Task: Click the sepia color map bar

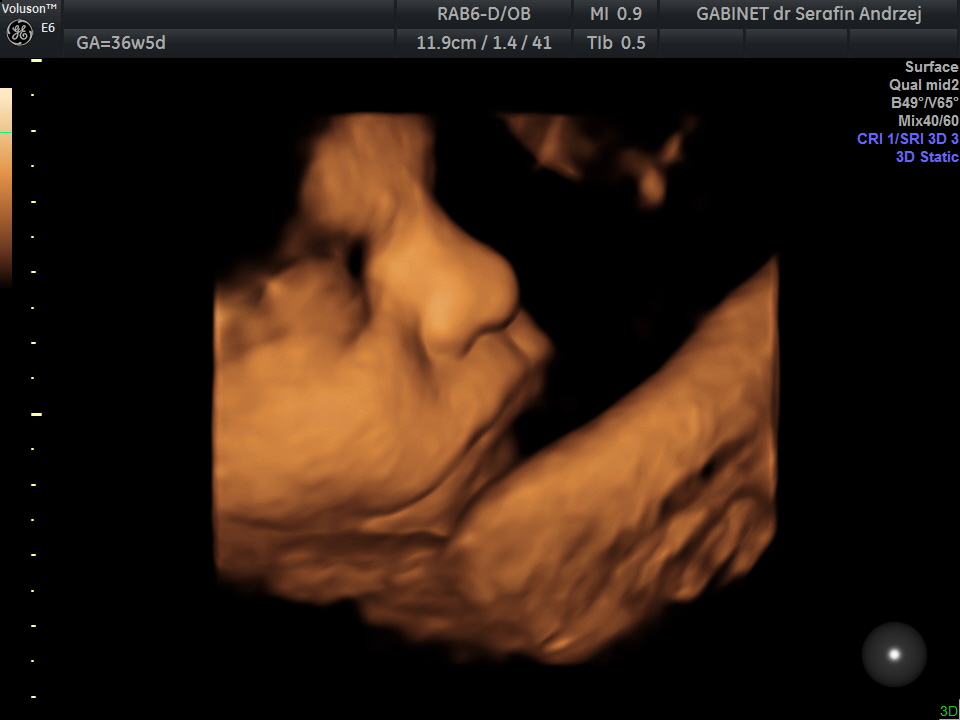Action: pyautogui.click(x=6, y=187)
